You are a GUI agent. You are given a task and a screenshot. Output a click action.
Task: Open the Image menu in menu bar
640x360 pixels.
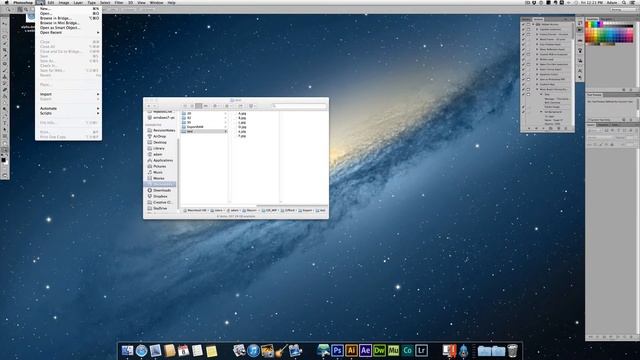click(64, 2)
